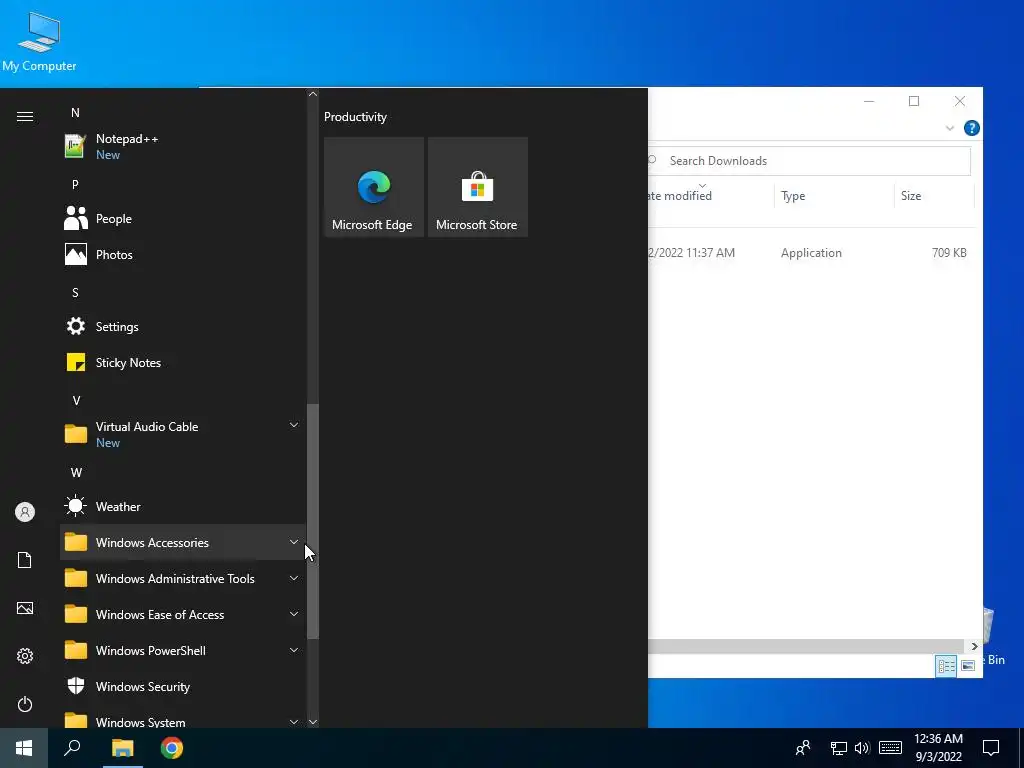1024x768 pixels.
Task: Click the letter S section header
Action: coord(75,293)
